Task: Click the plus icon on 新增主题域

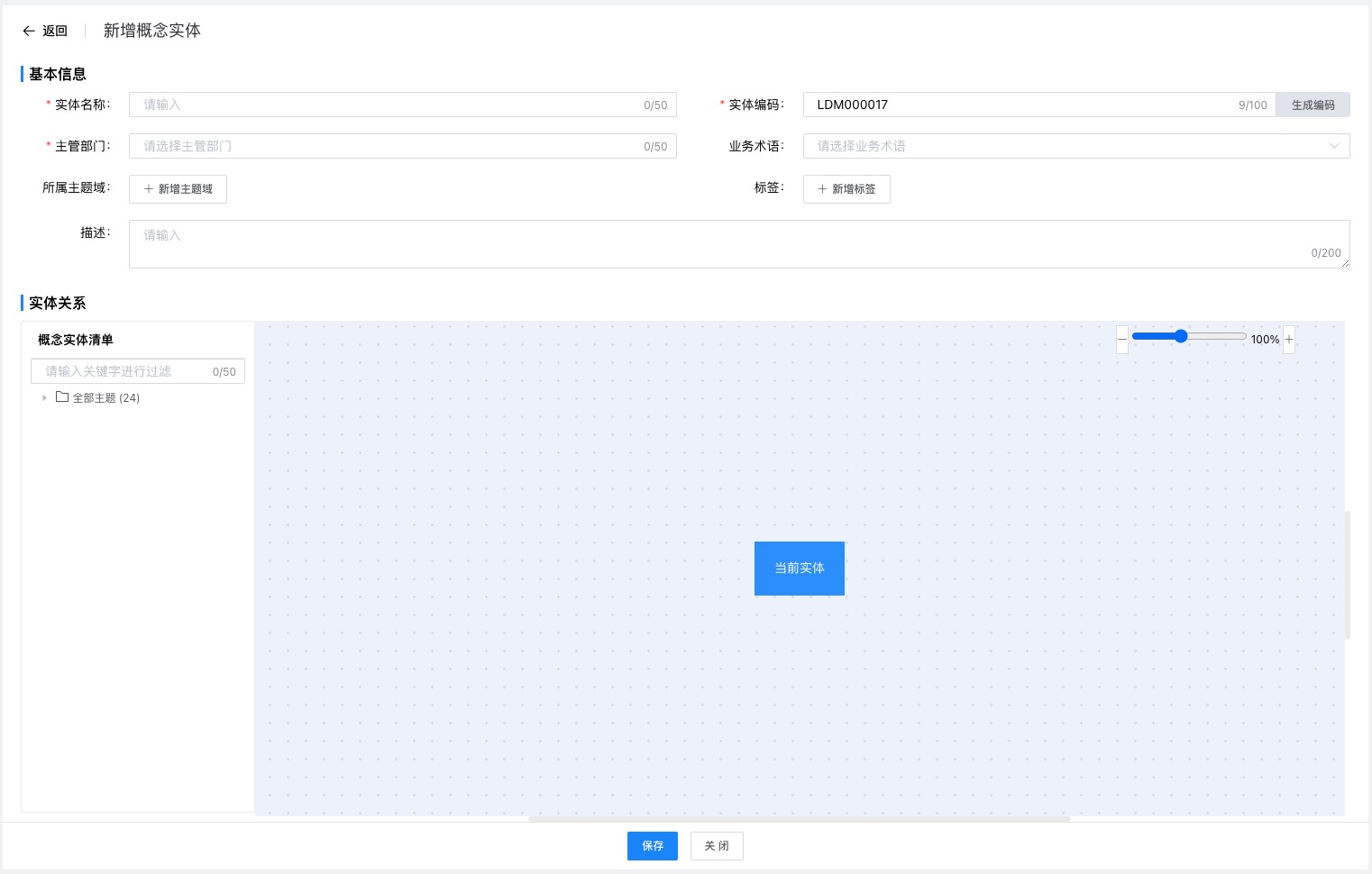Action: point(148,188)
